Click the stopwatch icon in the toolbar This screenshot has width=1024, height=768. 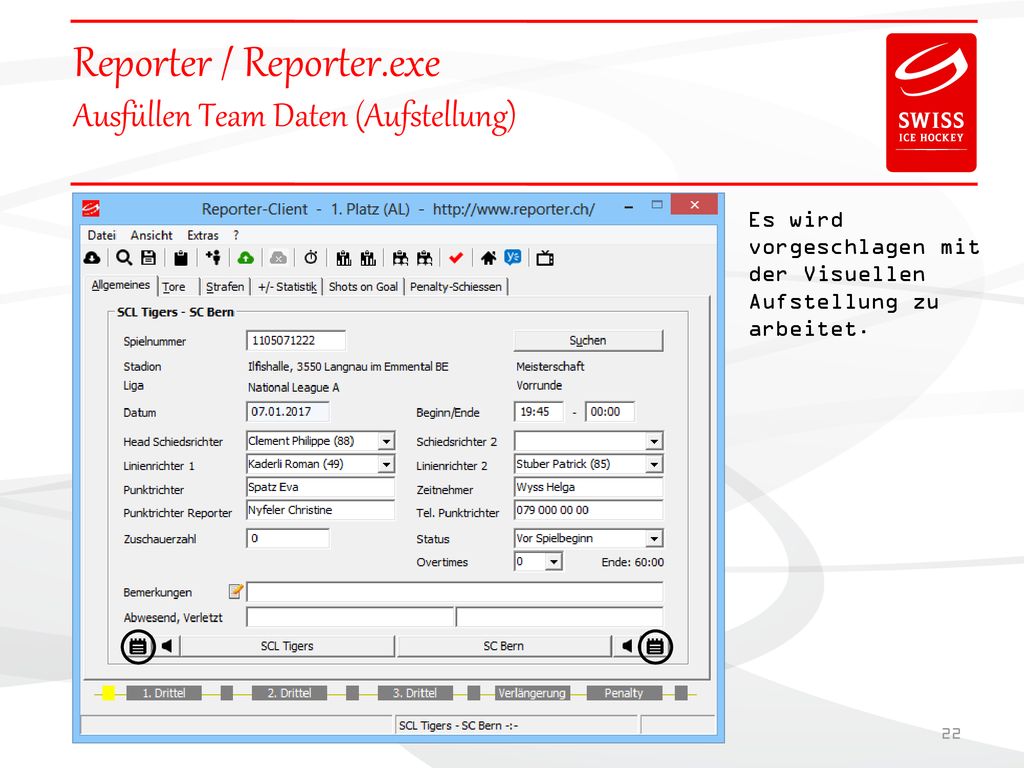pyautogui.click(x=311, y=258)
